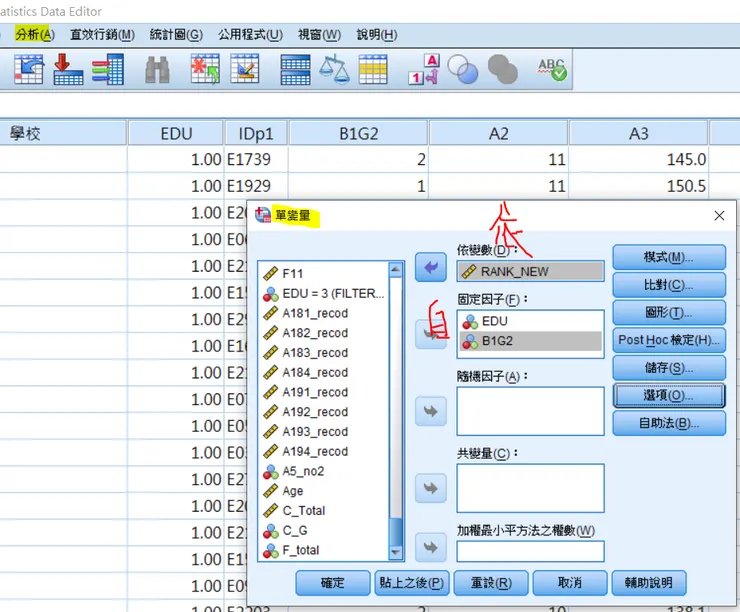740x612 pixels.
Task: Open the Post Hoc 檢定(H) dialog
Action: pyautogui.click(x=669, y=340)
